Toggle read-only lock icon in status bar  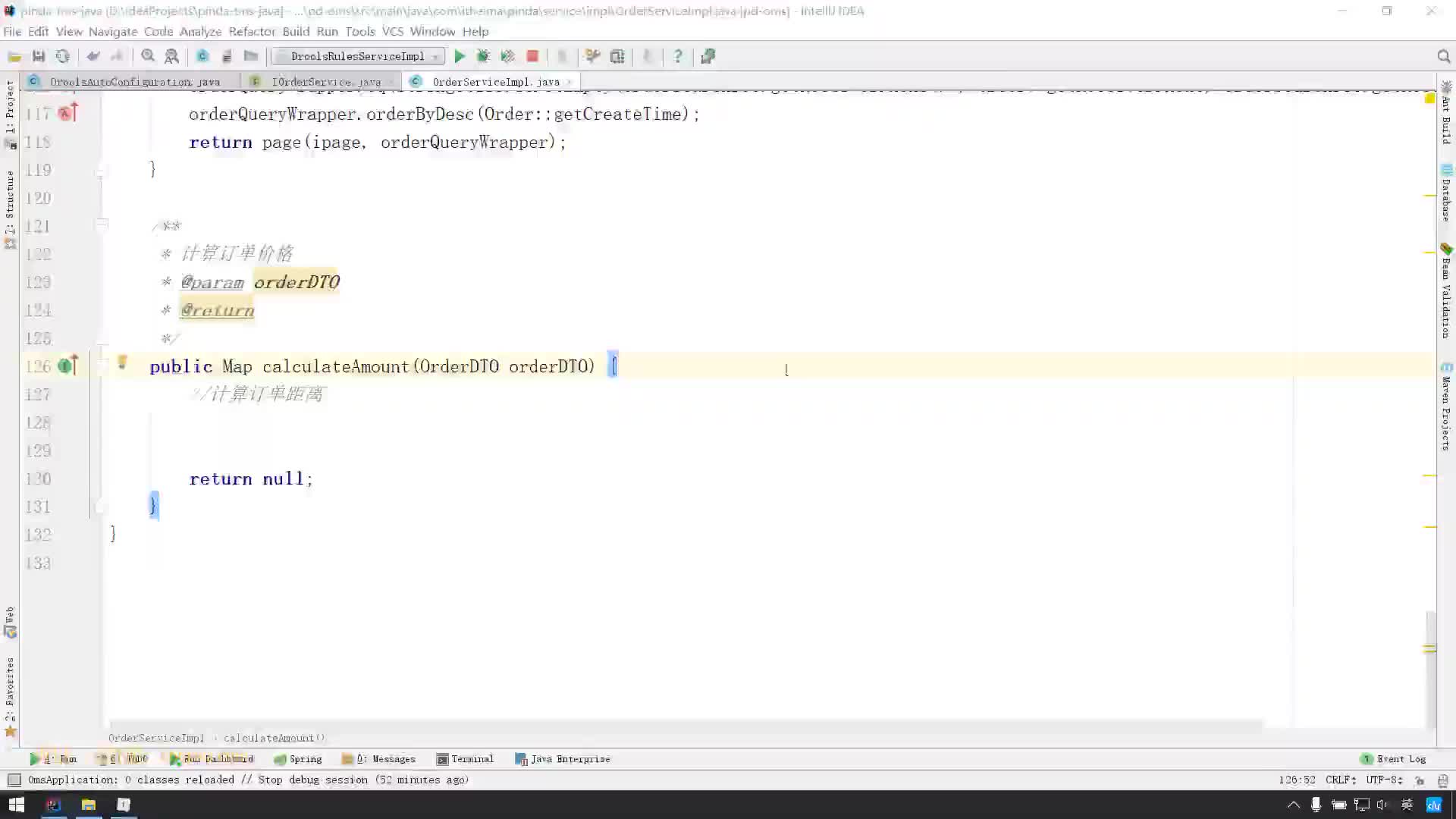pyautogui.click(x=1420, y=780)
